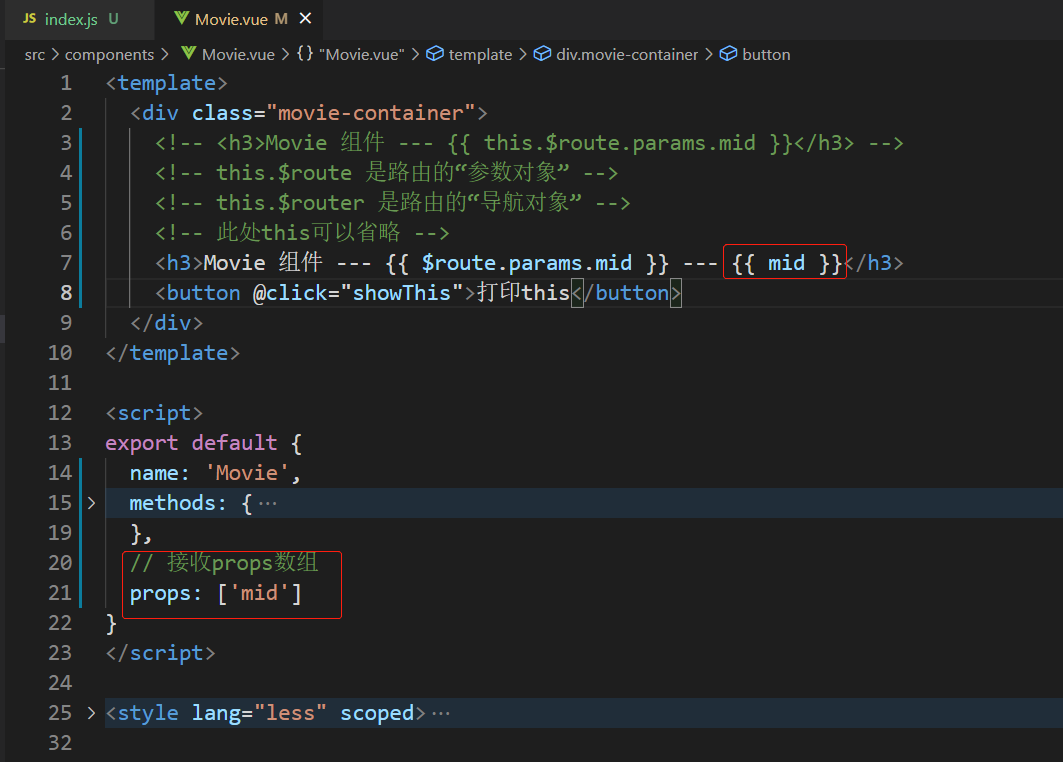Click the JS file icon on index.js tab

[29, 19]
